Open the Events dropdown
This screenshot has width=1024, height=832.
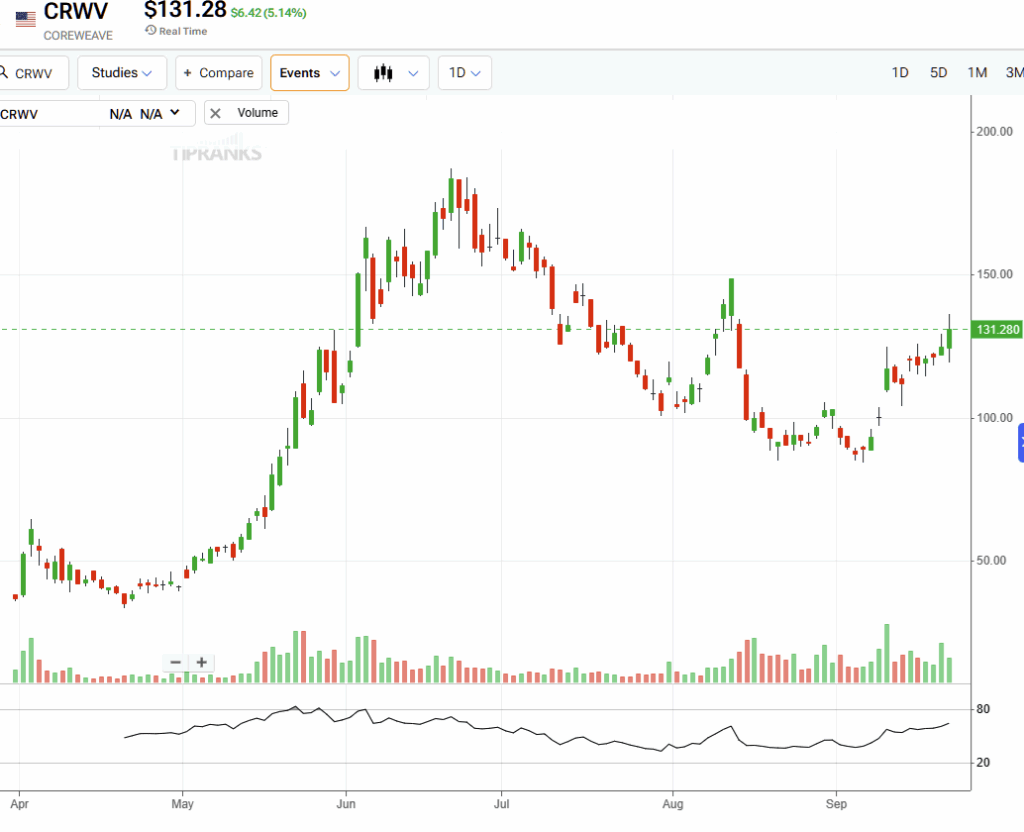pos(310,72)
